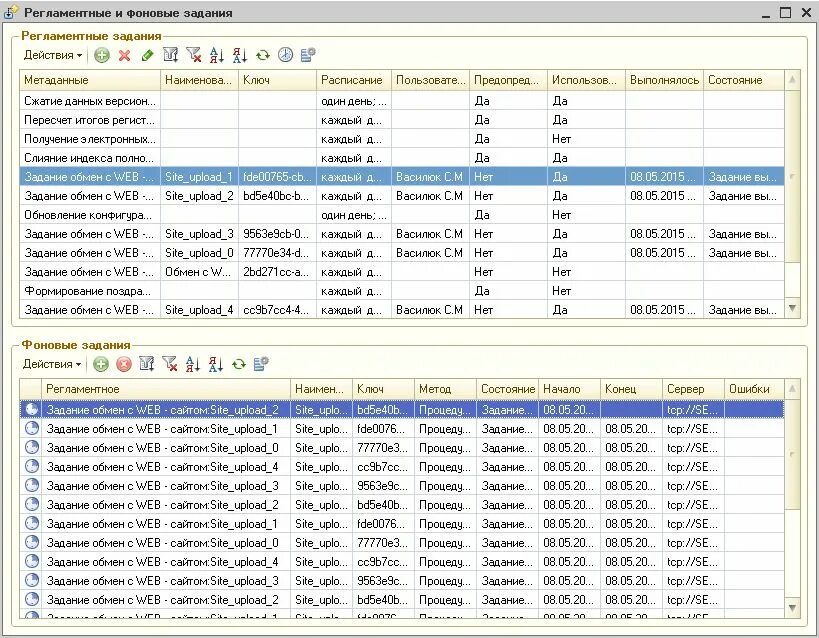Click key cell cc9b7cc4-4...
The image size is (819, 638).
[x=277, y=310]
